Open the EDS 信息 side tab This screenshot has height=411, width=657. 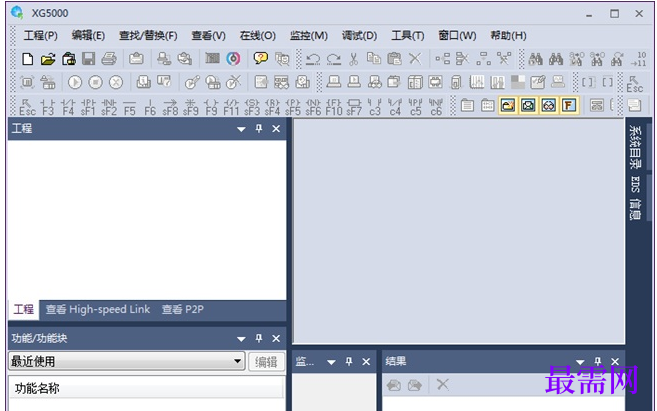(635, 198)
